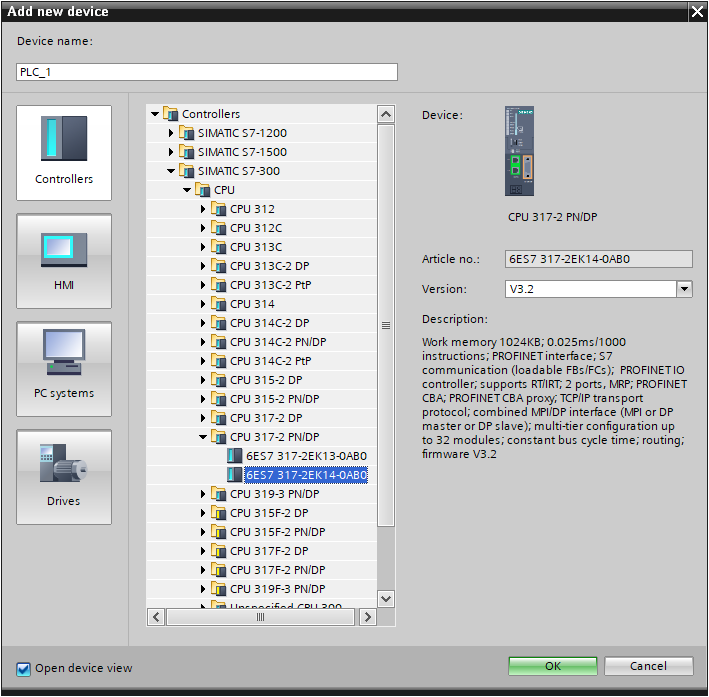Image resolution: width=709 pixels, height=697 pixels.
Task: Click the folder icon beside CPU 317F-2 DP
Action: point(218,550)
